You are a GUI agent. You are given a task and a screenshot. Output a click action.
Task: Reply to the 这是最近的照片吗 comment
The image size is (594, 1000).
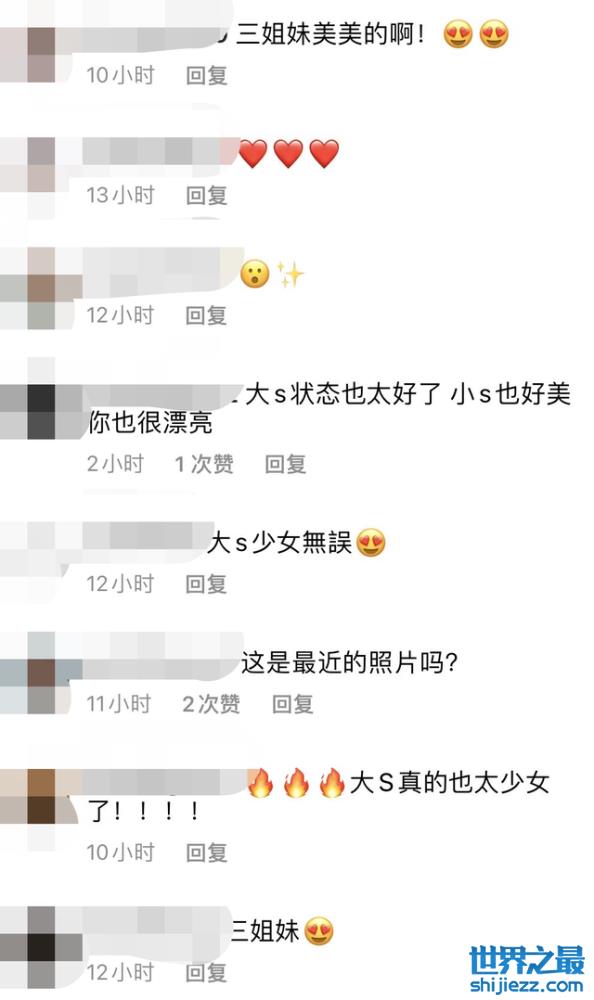292,704
